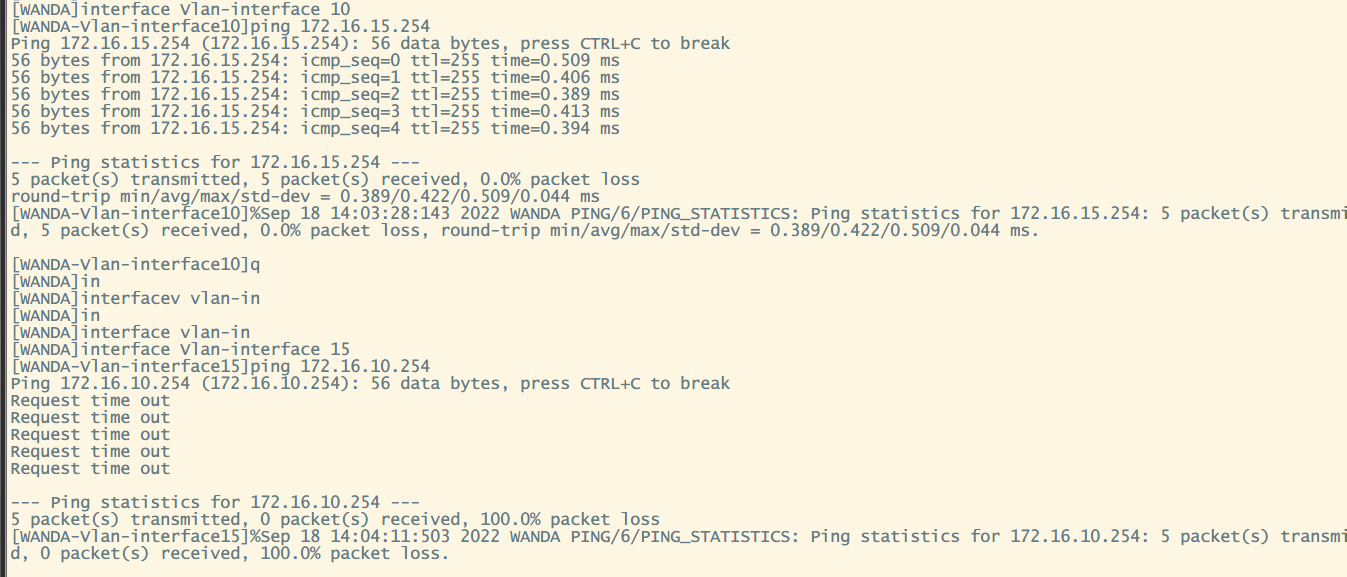Click the "0.0% packet loss" summary line
Image resolution: width=1347 pixels, height=577 pixels.
pyautogui.click(x=325, y=179)
